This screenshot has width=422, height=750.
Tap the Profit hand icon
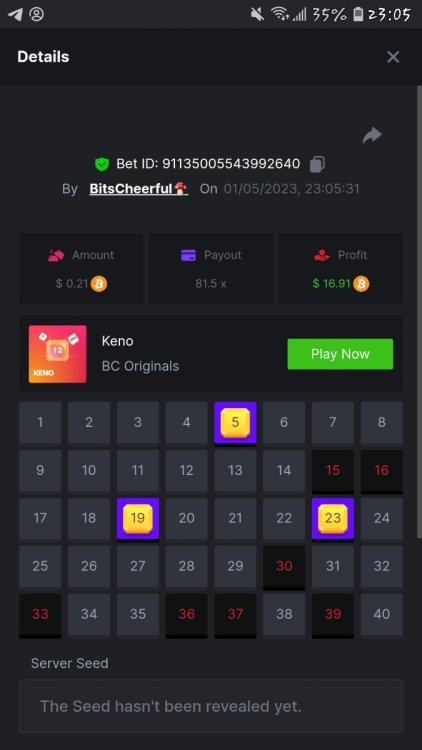[322, 255]
